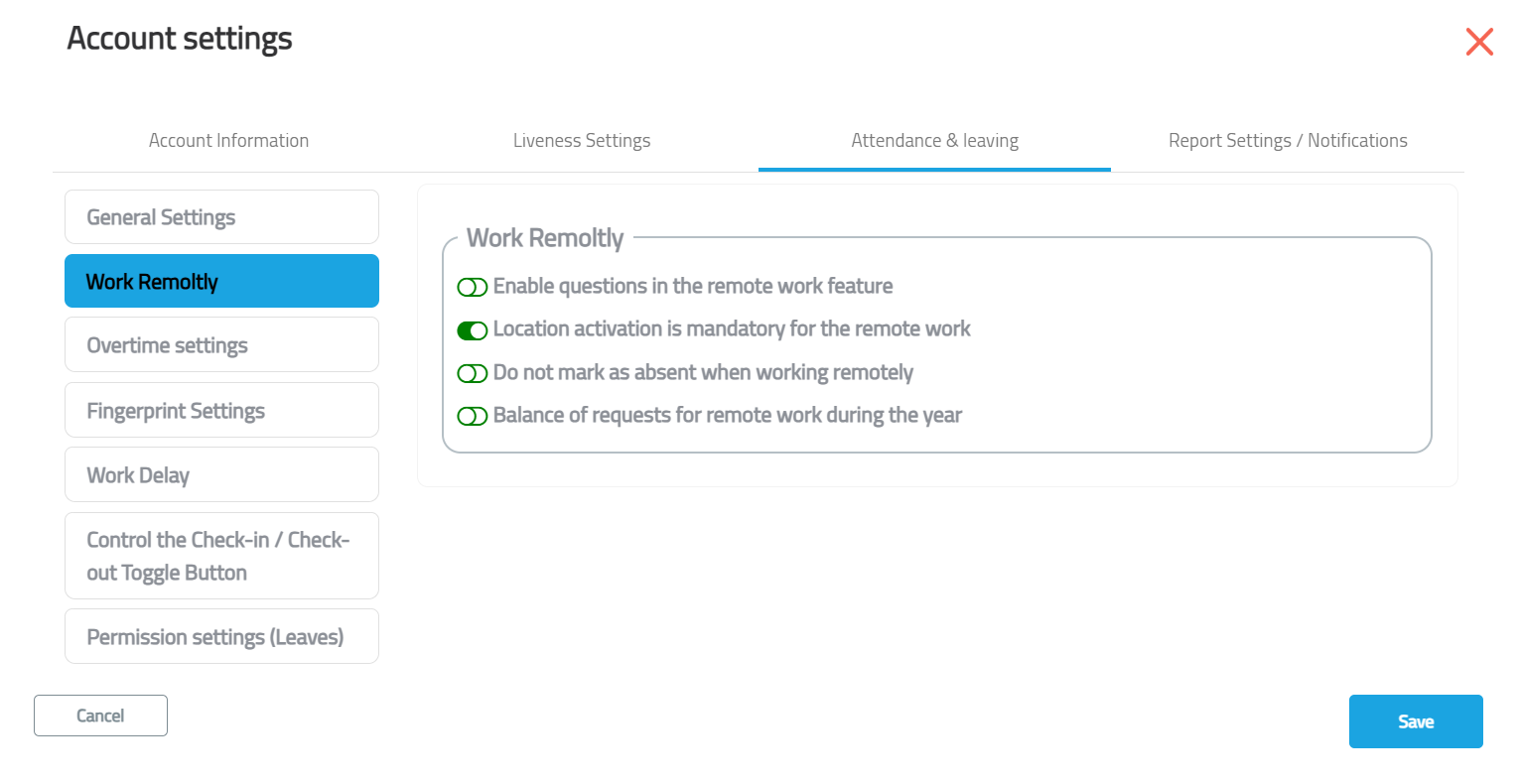Open Control the Check-in / Check-out Toggle Button
Screen dimensions: 1520x784
point(221,556)
